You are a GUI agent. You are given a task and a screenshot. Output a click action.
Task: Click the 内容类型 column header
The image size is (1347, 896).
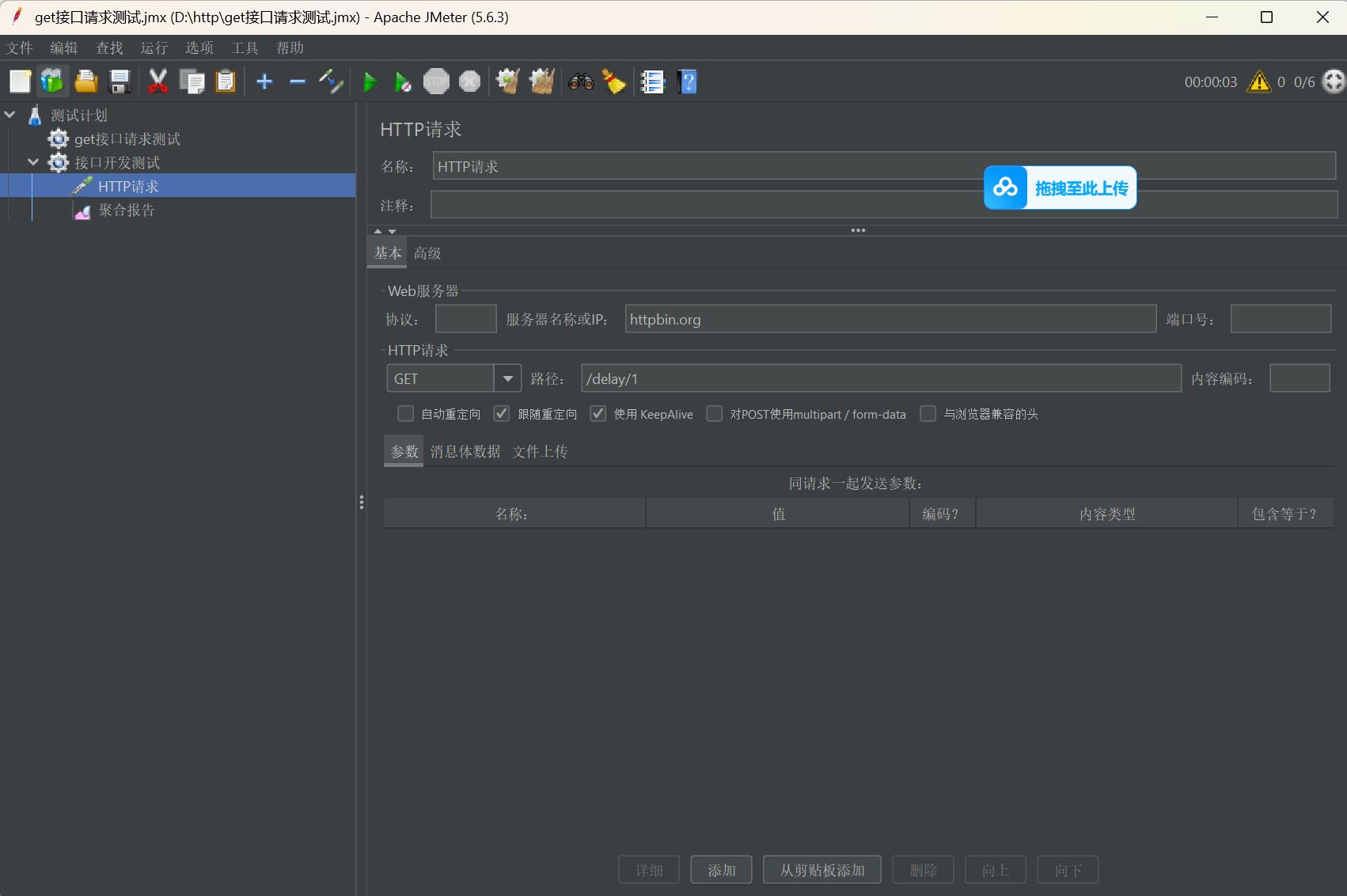1107,514
